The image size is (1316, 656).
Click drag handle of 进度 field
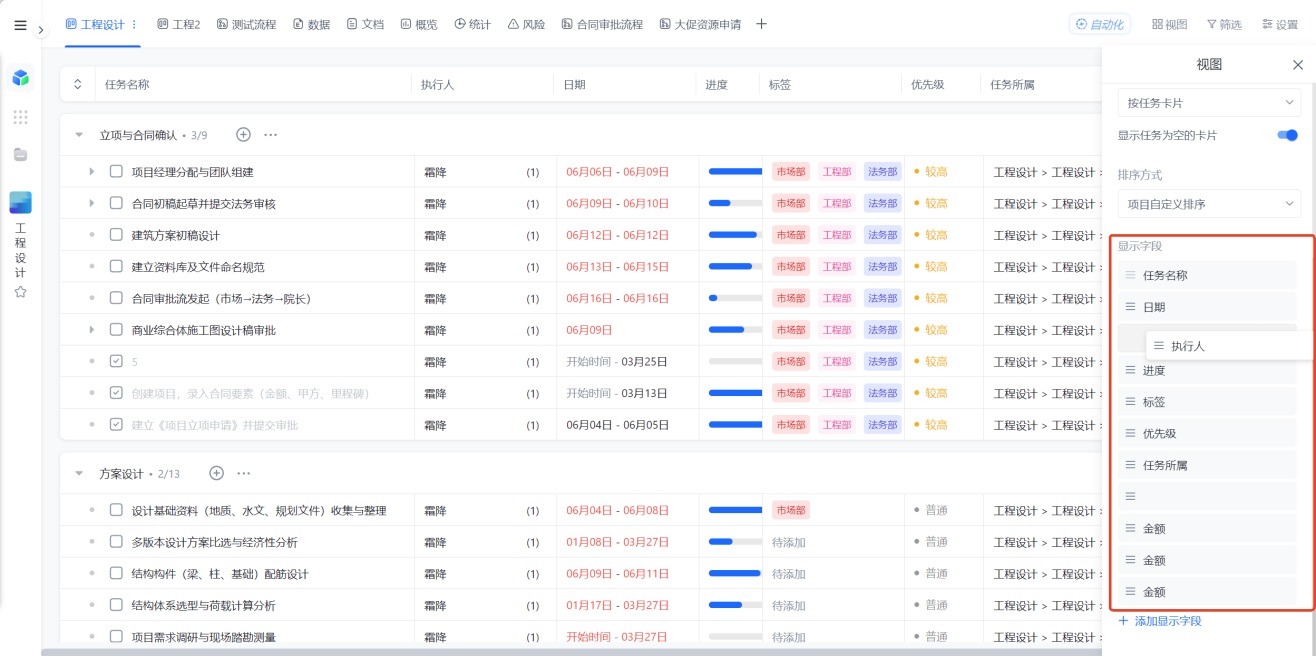(1130, 370)
